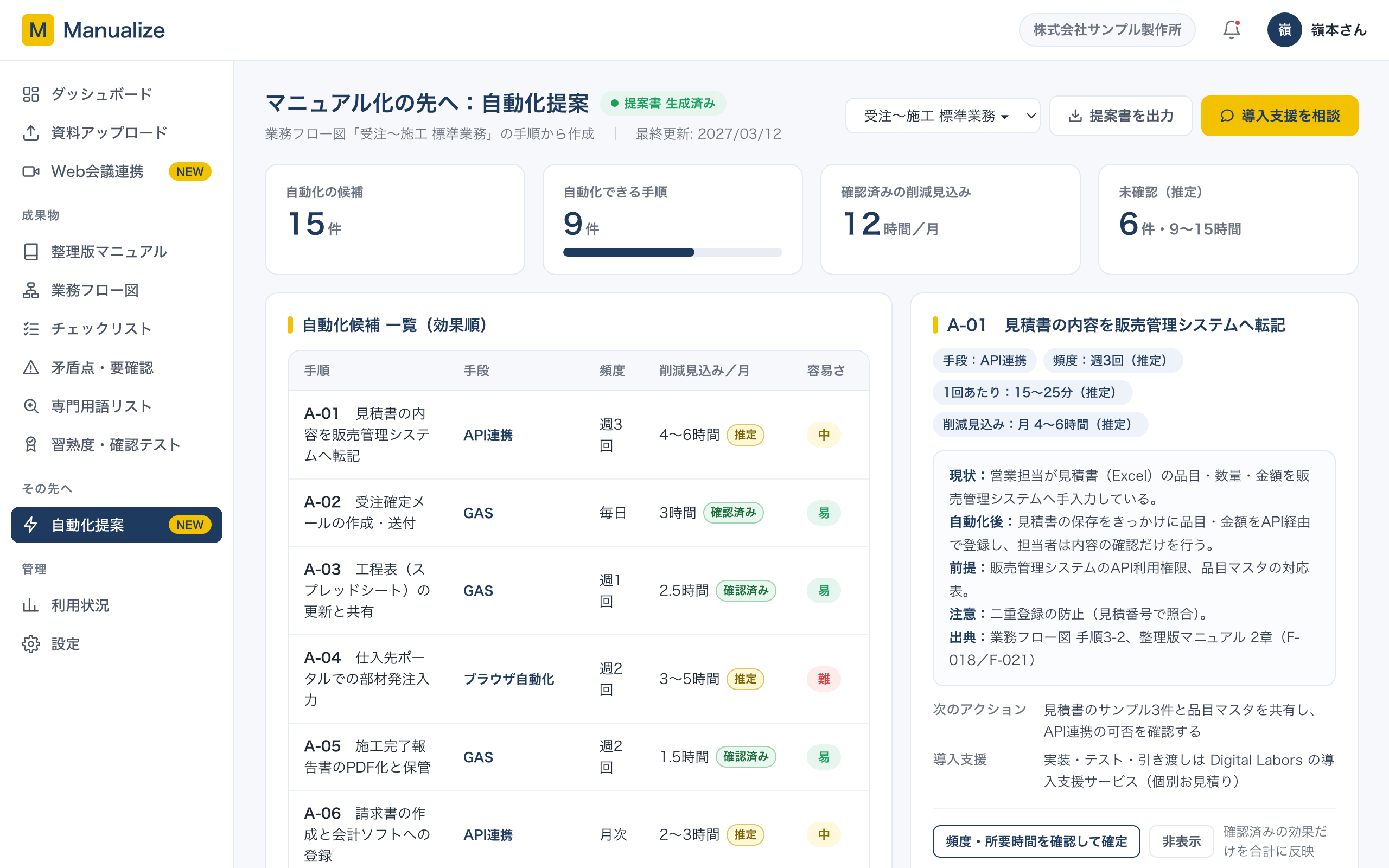Select row A-02 受注確定メールの作成・送付
This screenshot has height=868, width=1389.
tap(578, 513)
